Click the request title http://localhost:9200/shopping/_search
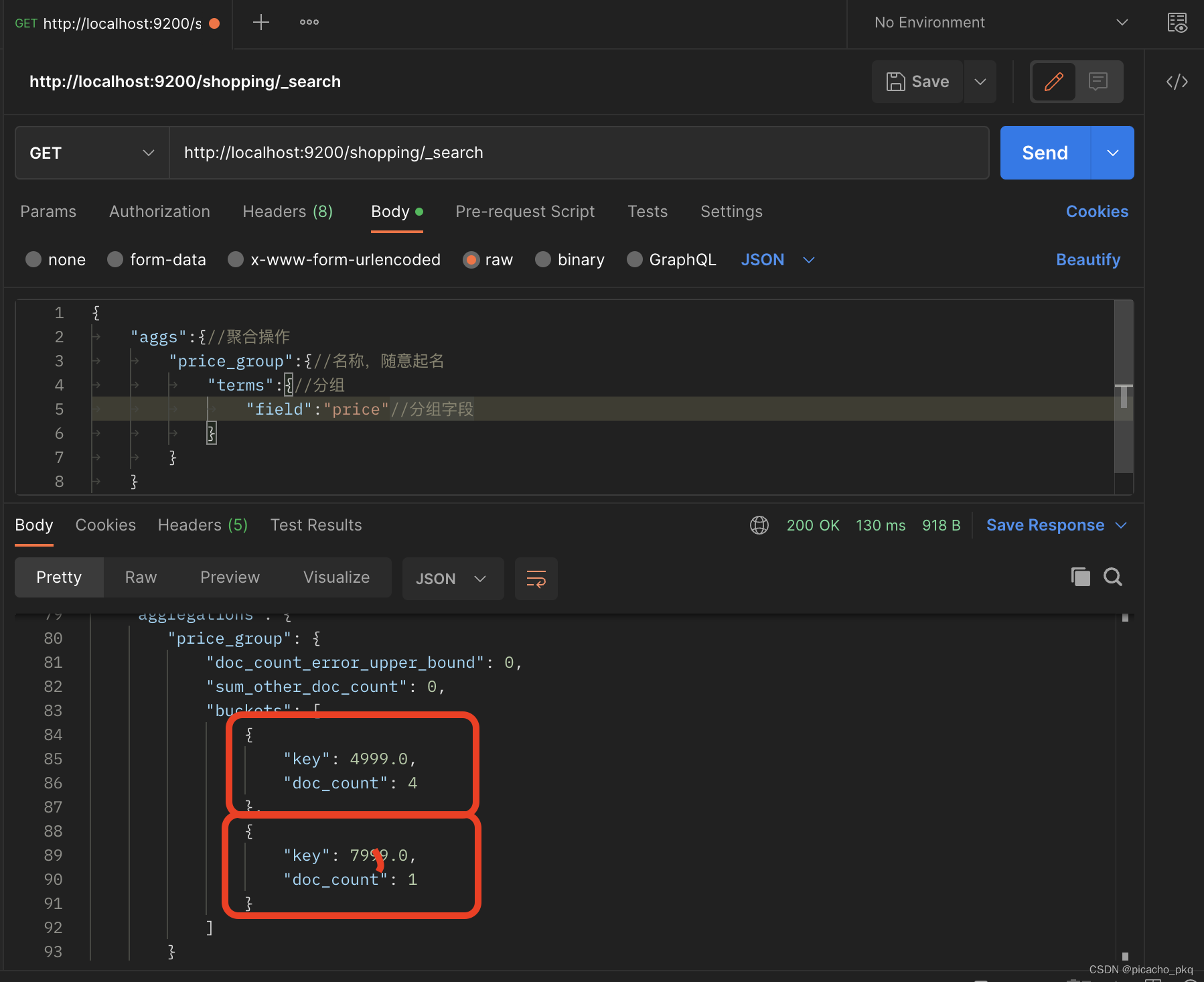The image size is (1204, 982). (x=185, y=82)
